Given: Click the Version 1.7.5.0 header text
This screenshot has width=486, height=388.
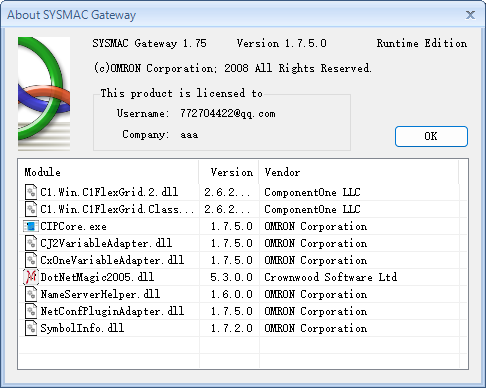Looking at the screenshot, I should [x=282, y=43].
